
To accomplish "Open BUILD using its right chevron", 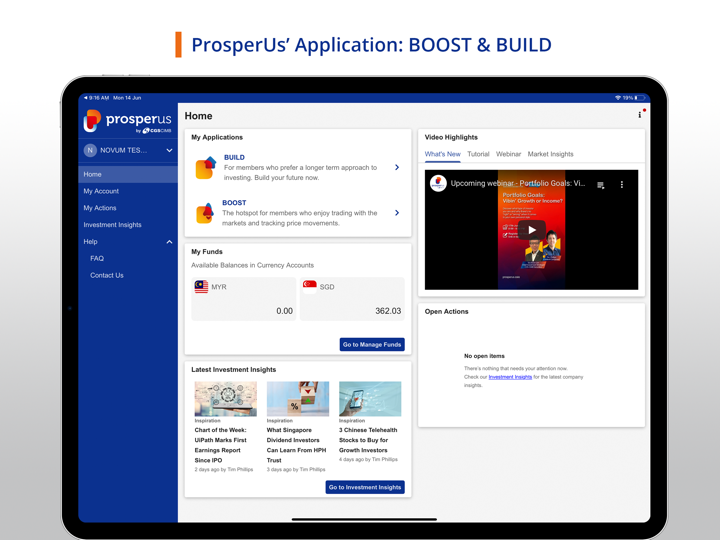I will click(397, 168).
